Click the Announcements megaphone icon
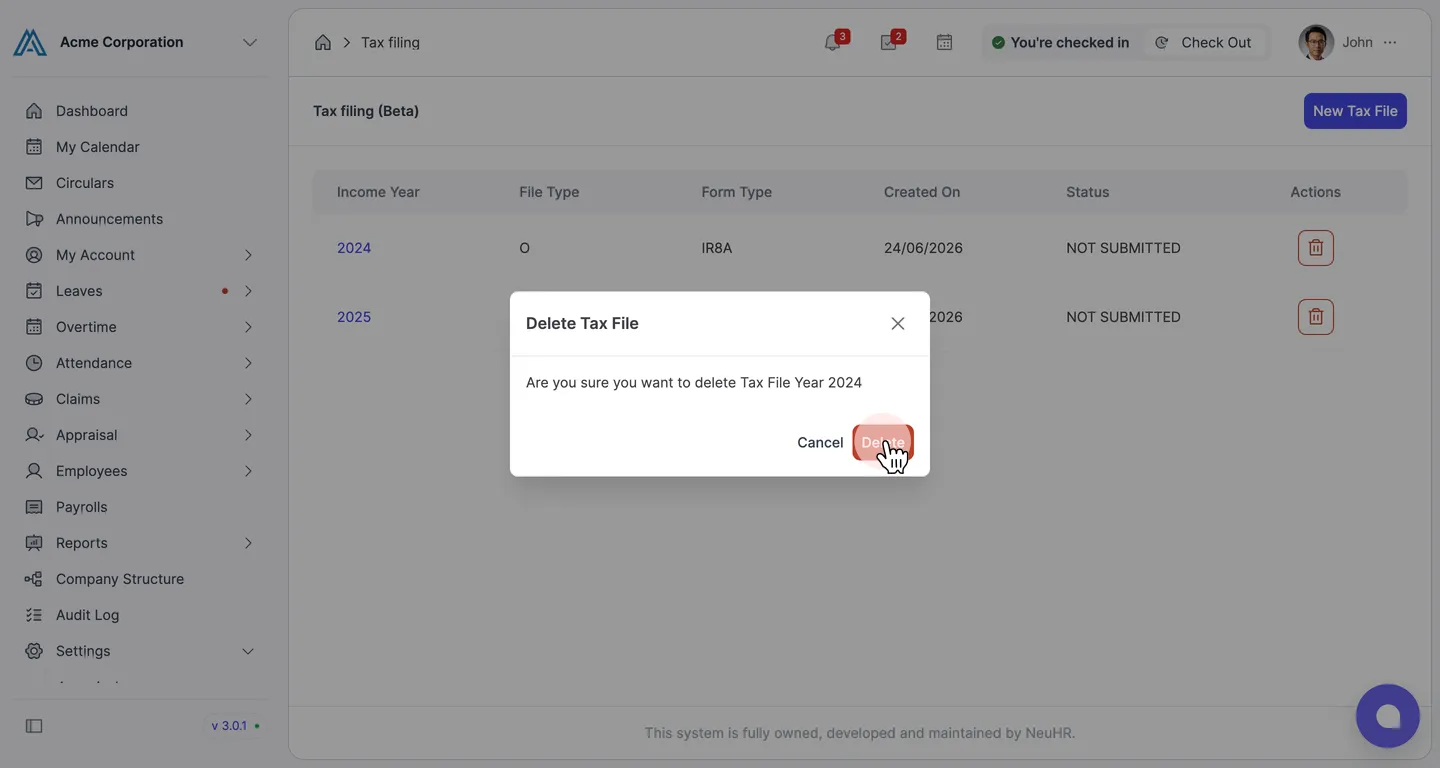This screenshot has width=1440, height=768. coord(34,219)
